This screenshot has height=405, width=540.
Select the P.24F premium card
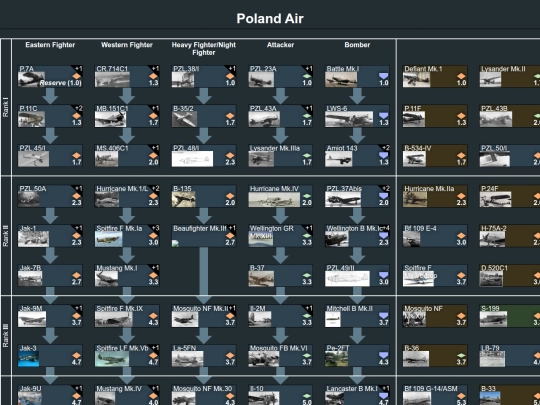[509, 196]
